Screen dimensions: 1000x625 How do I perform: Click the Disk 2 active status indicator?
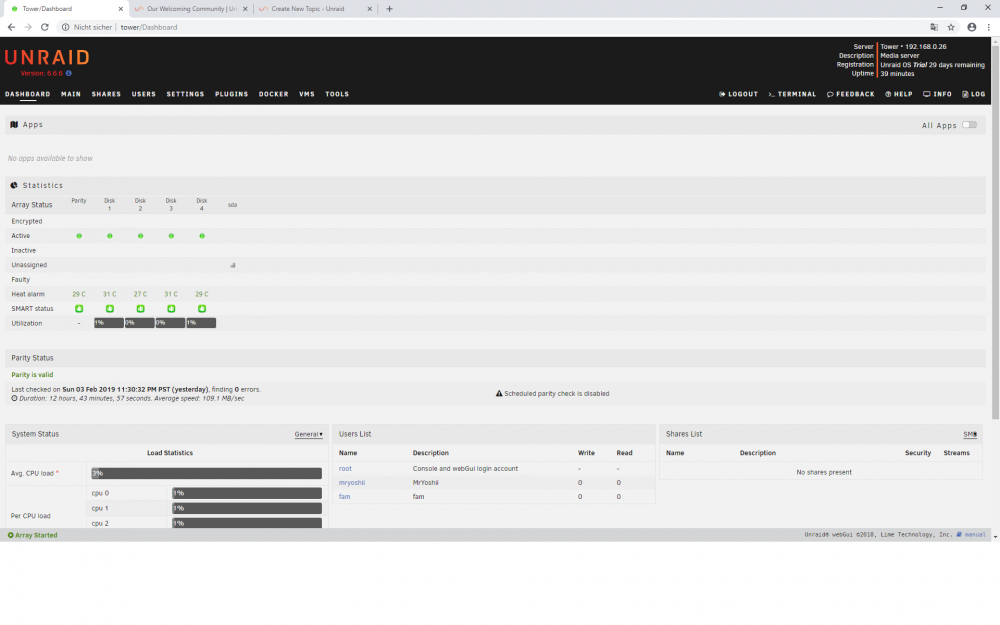click(x=140, y=236)
